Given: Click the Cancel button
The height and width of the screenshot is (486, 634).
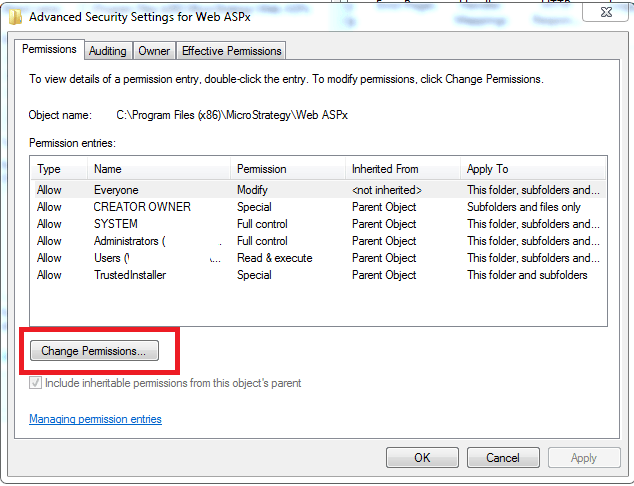Looking at the screenshot, I should (502, 457).
